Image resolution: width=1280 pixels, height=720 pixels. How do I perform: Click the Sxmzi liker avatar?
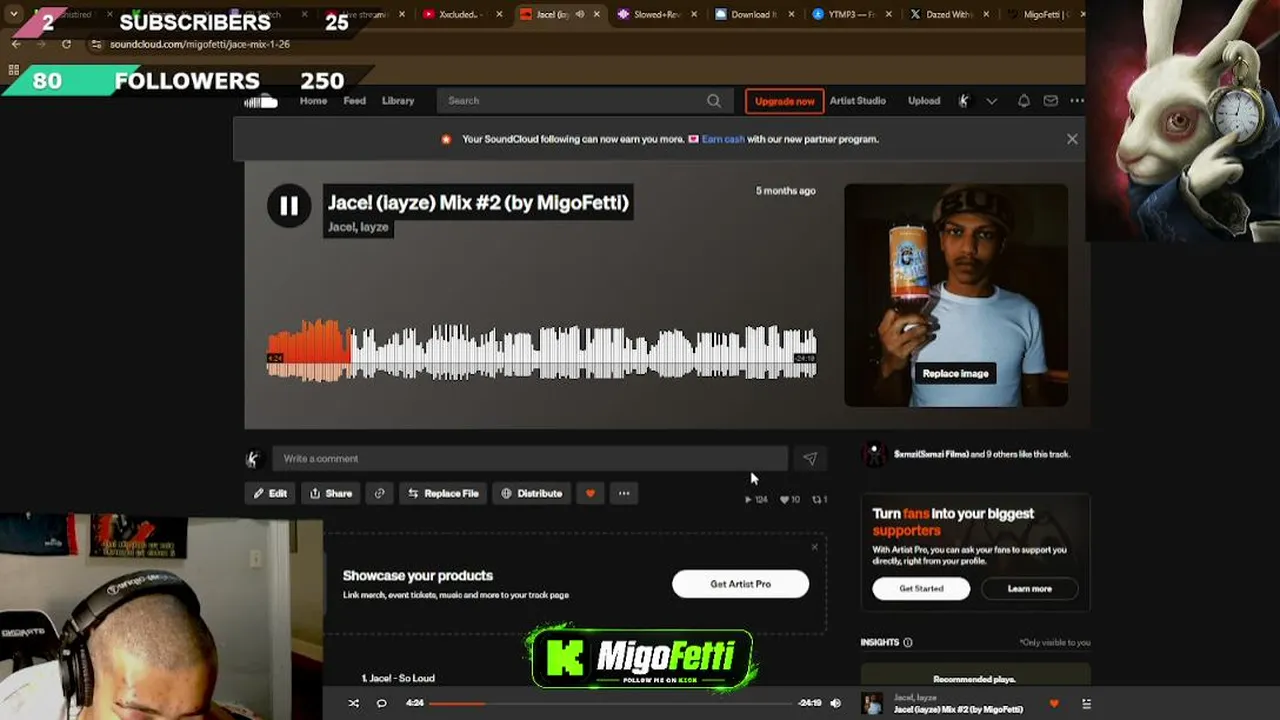click(x=875, y=455)
